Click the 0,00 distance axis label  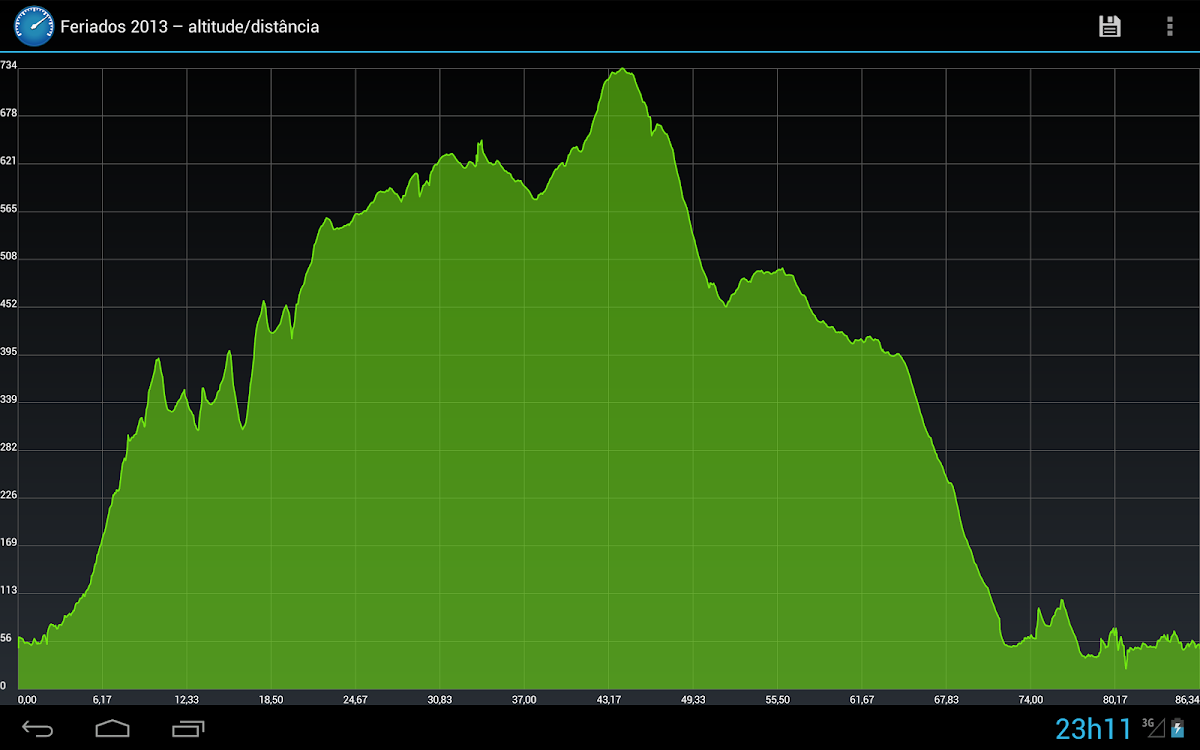click(x=27, y=699)
